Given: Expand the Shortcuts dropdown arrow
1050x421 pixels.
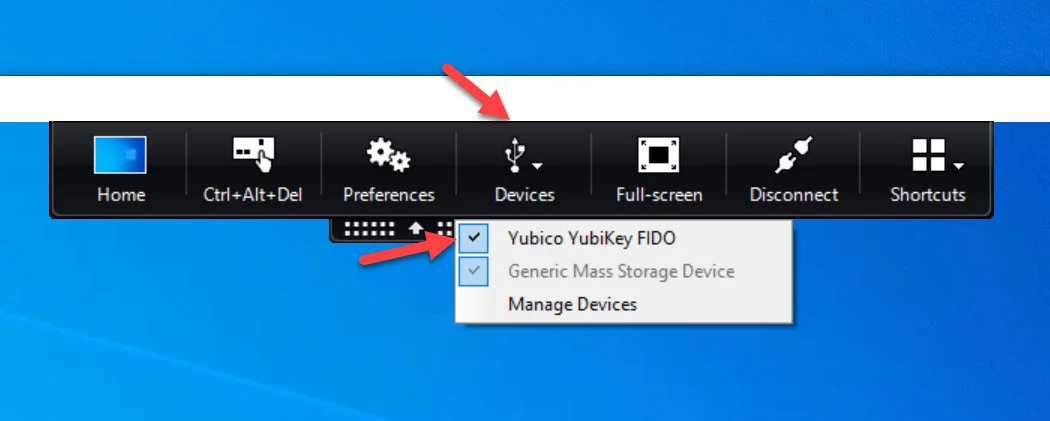Looking at the screenshot, I should pyautogui.click(x=959, y=165).
